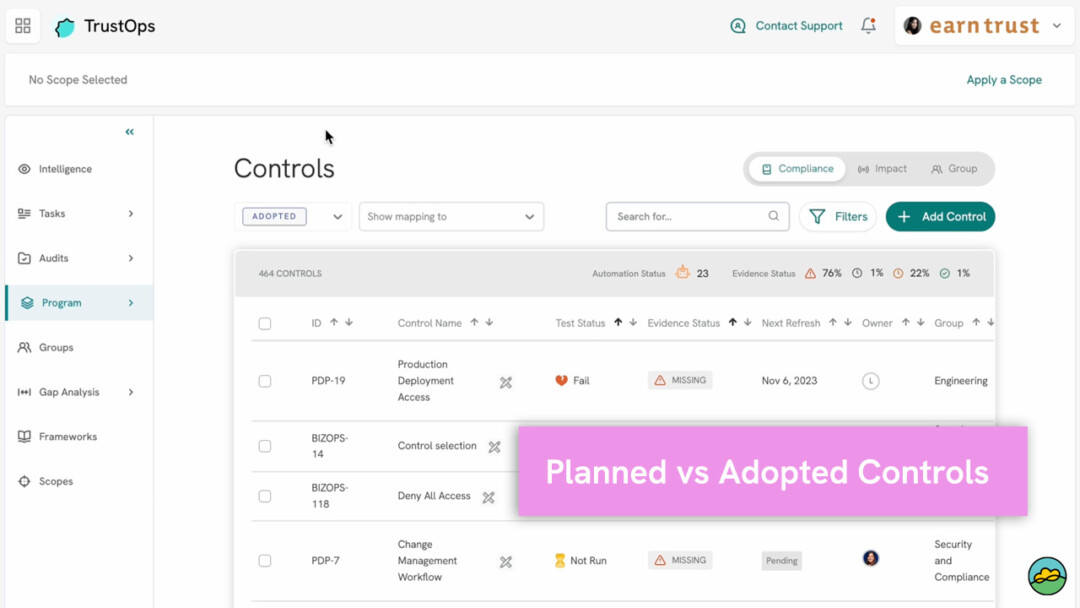1080x608 pixels.
Task: Click the mapping icon next to Deny All Access
Action: (488, 497)
